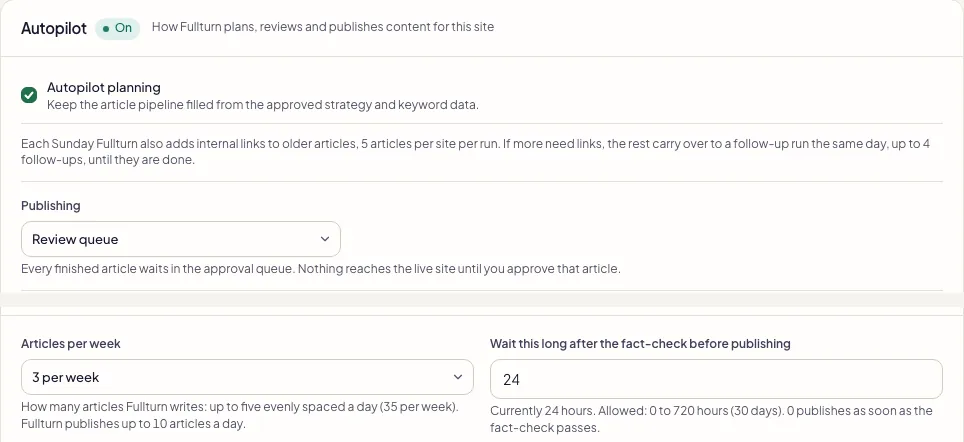This screenshot has height=442, width=964.
Task: Click the Autopilot heading
Action: click(54, 28)
